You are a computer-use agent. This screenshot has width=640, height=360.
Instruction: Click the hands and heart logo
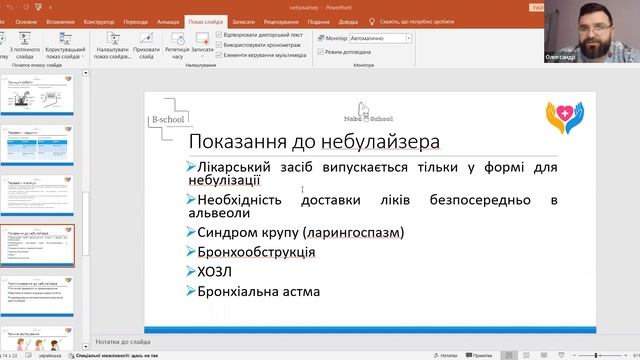(565, 117)
